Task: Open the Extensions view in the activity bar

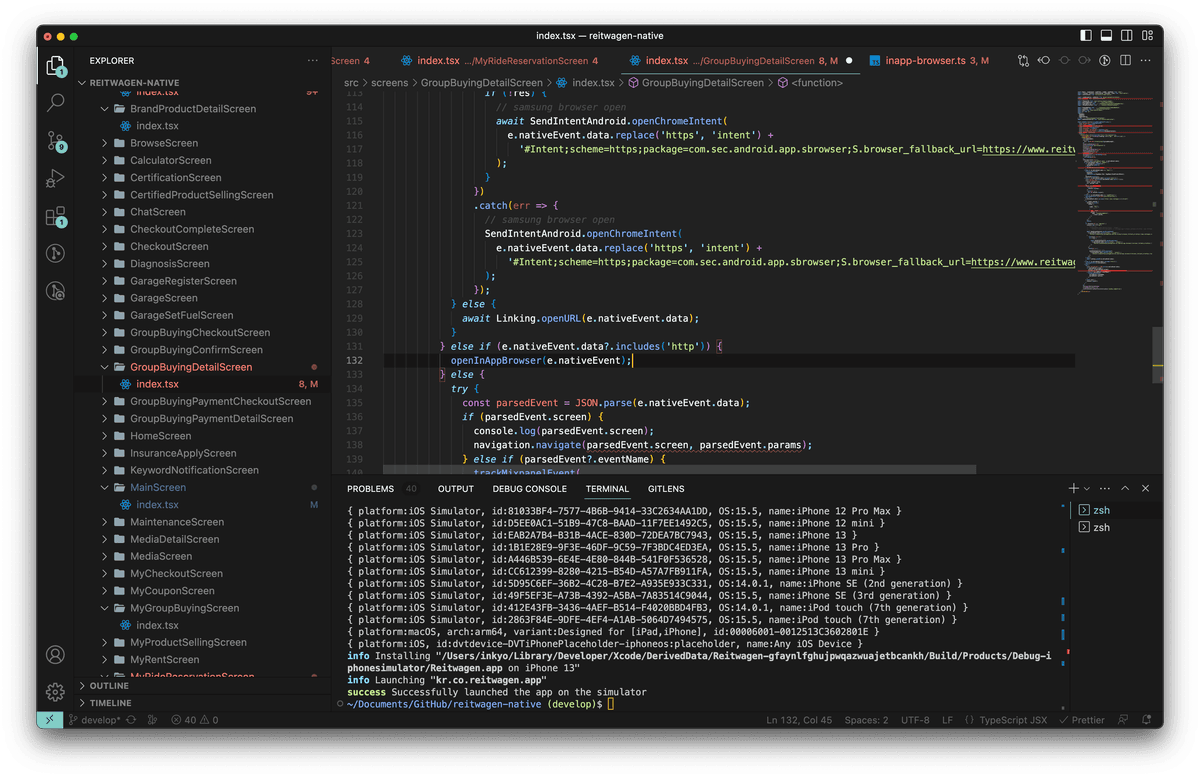Action: 56,216
